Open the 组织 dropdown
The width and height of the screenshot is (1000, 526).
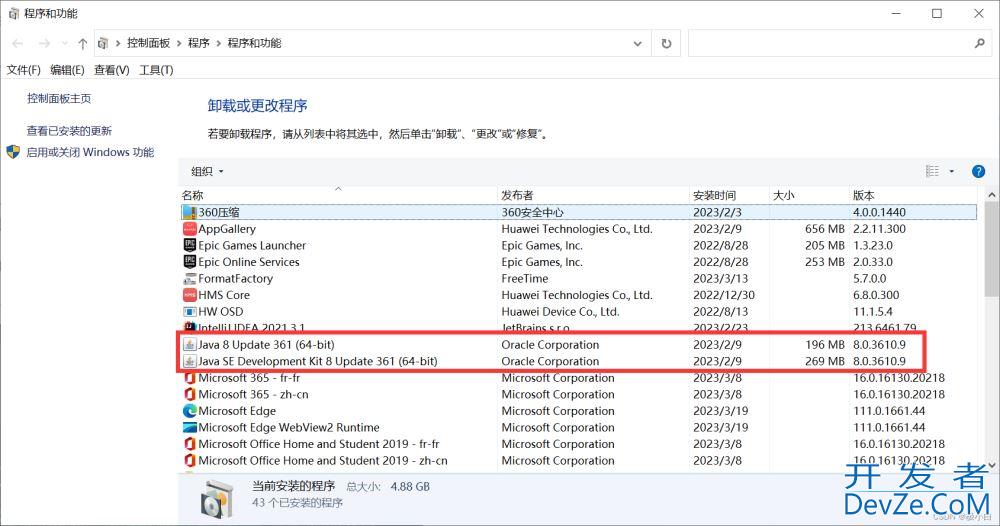tap(207, 172)
